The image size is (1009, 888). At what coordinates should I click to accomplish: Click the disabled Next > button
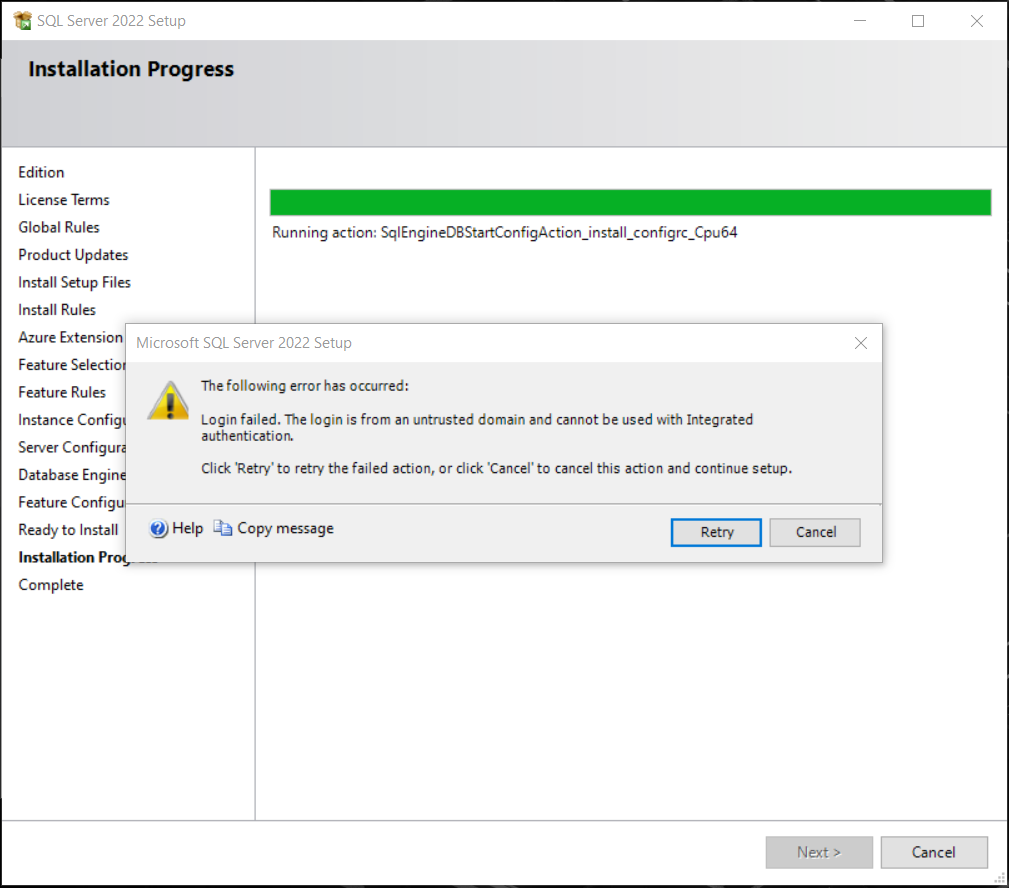click(819, 852)
